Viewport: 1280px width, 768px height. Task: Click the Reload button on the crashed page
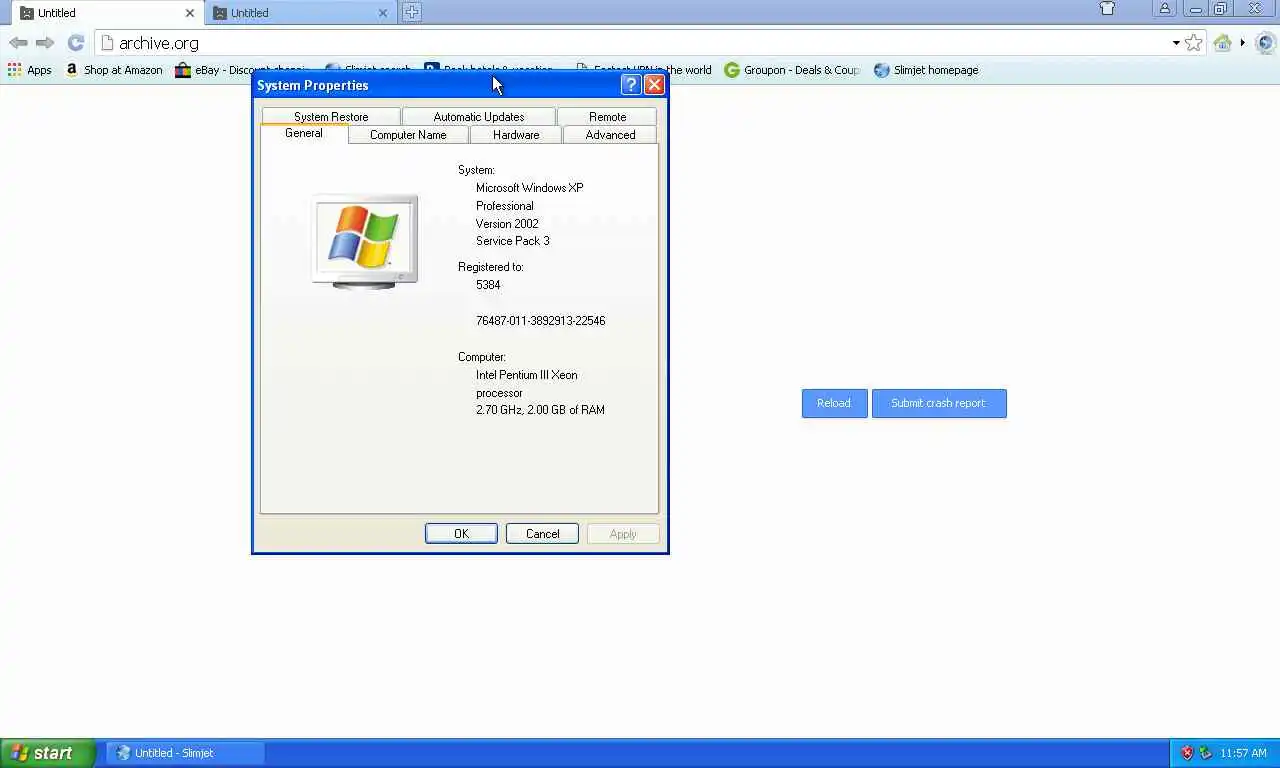(834, 403)
